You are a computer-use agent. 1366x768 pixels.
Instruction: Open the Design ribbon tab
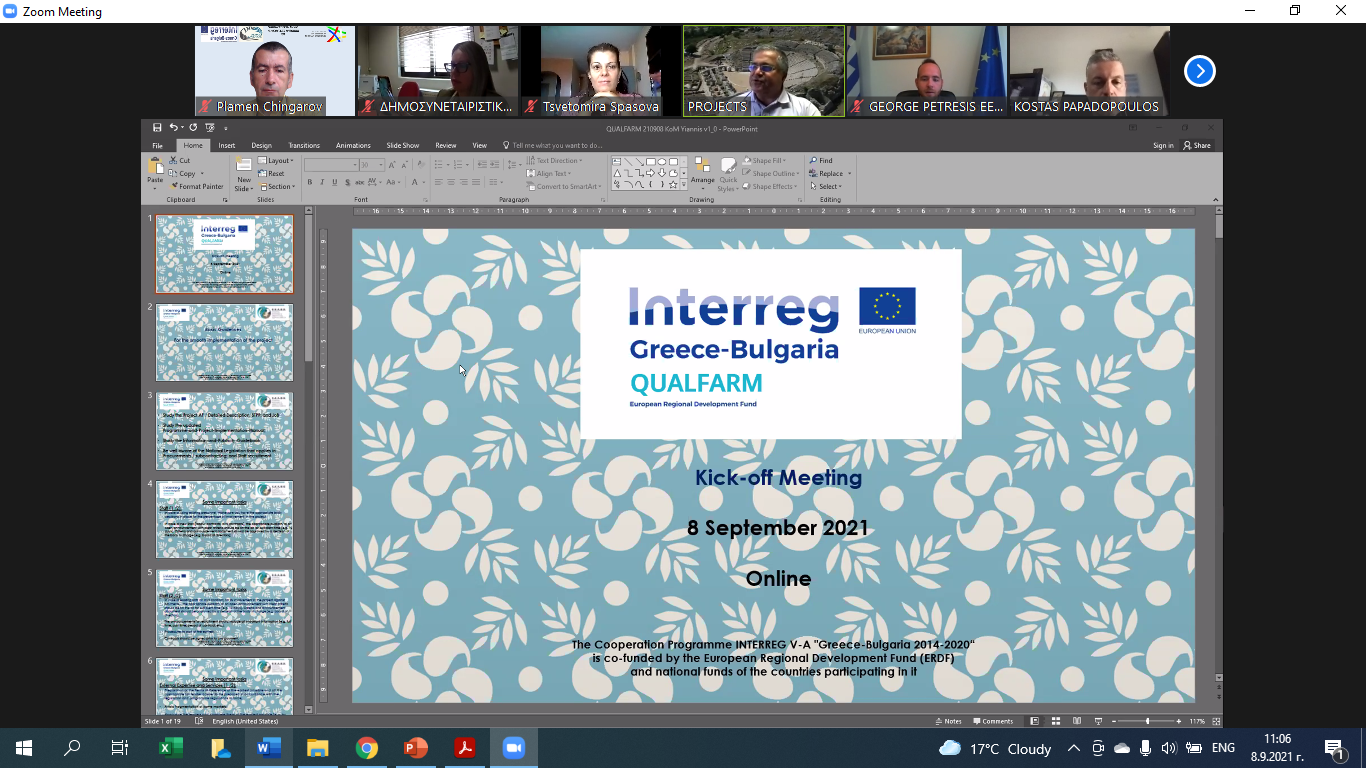pos(261,145)
